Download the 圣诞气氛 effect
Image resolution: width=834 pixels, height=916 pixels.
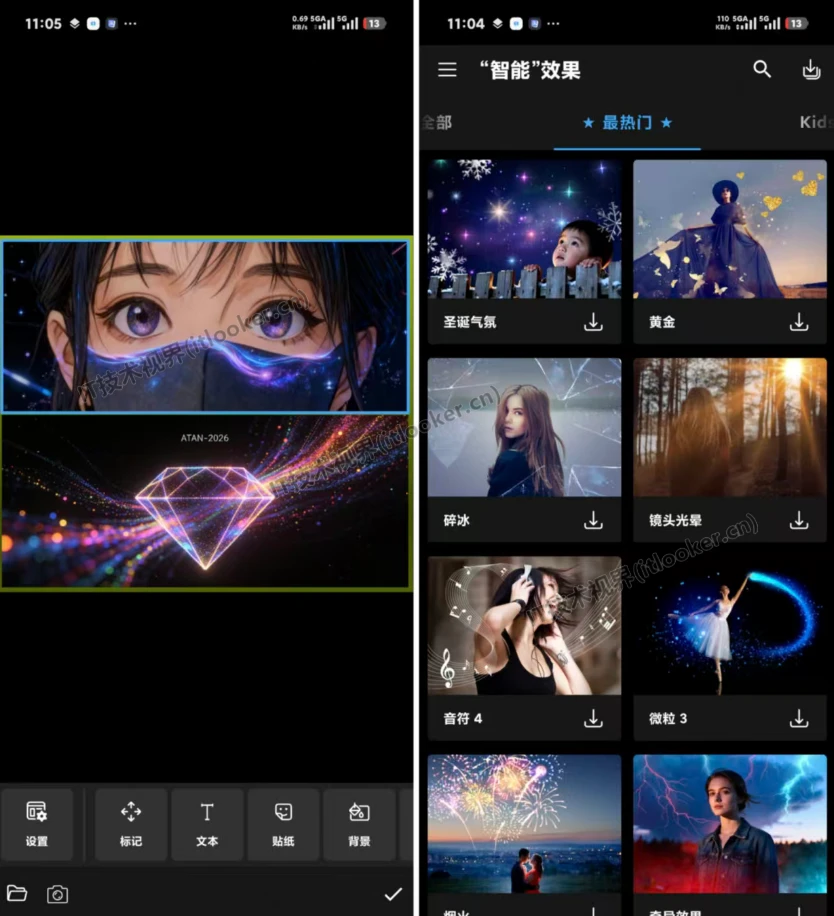[x=594, y=322]
